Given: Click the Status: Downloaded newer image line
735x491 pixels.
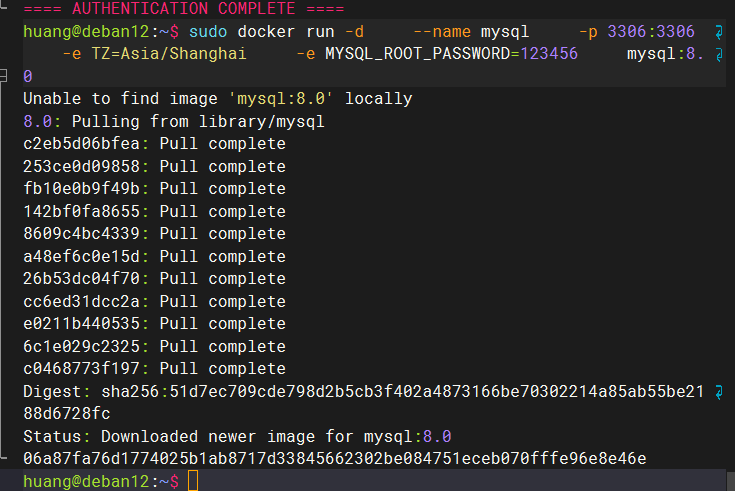Looking at the screenshot, I should click(x=237, y=437).
